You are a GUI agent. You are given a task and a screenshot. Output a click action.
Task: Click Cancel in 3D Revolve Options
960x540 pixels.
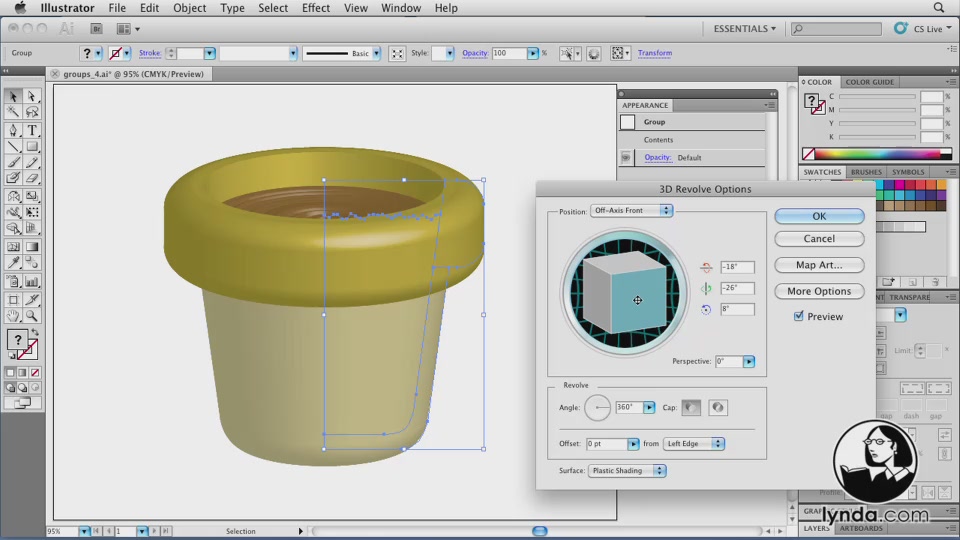point(819,239)
